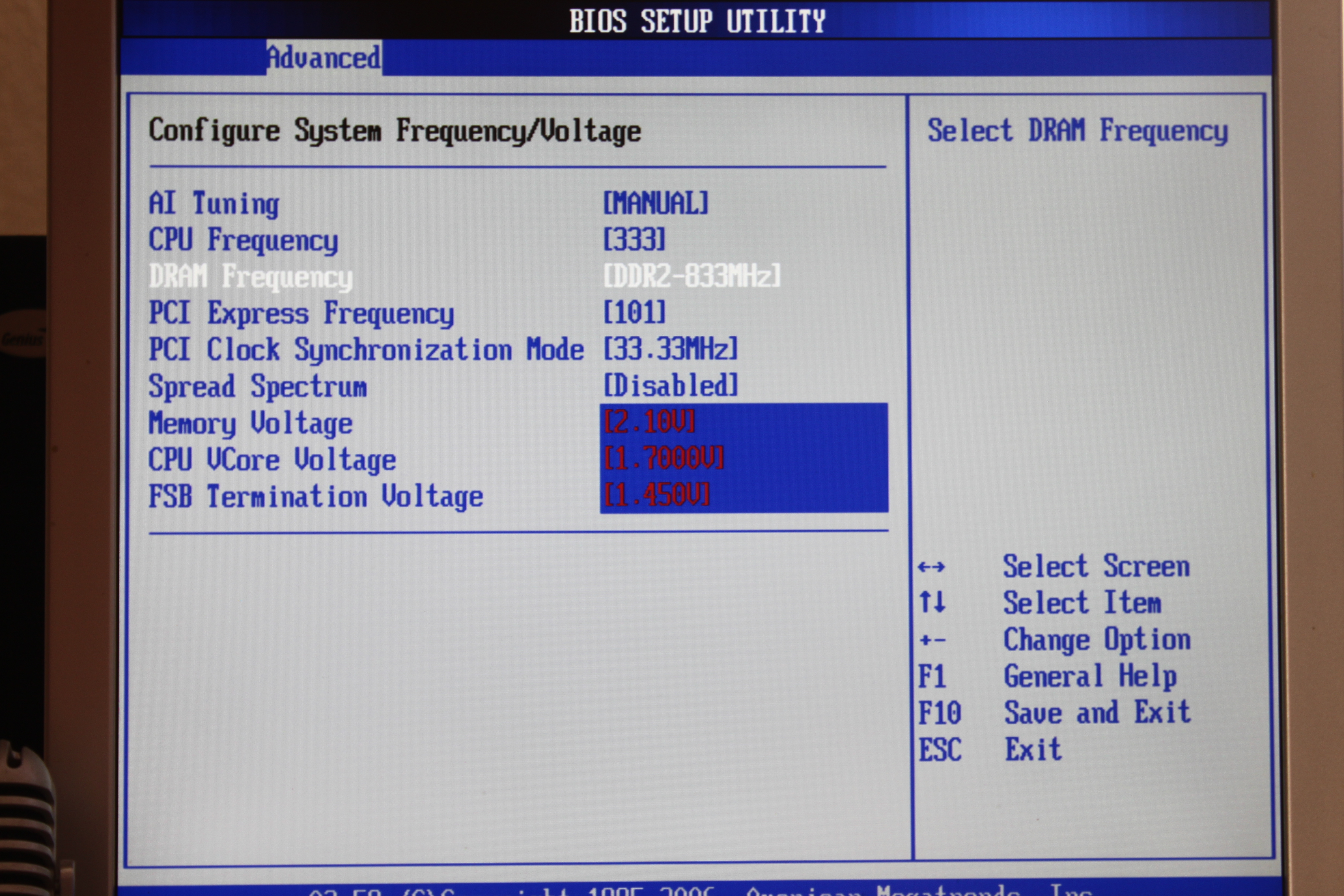Click the F1 General Help key label

pos(932,677)
